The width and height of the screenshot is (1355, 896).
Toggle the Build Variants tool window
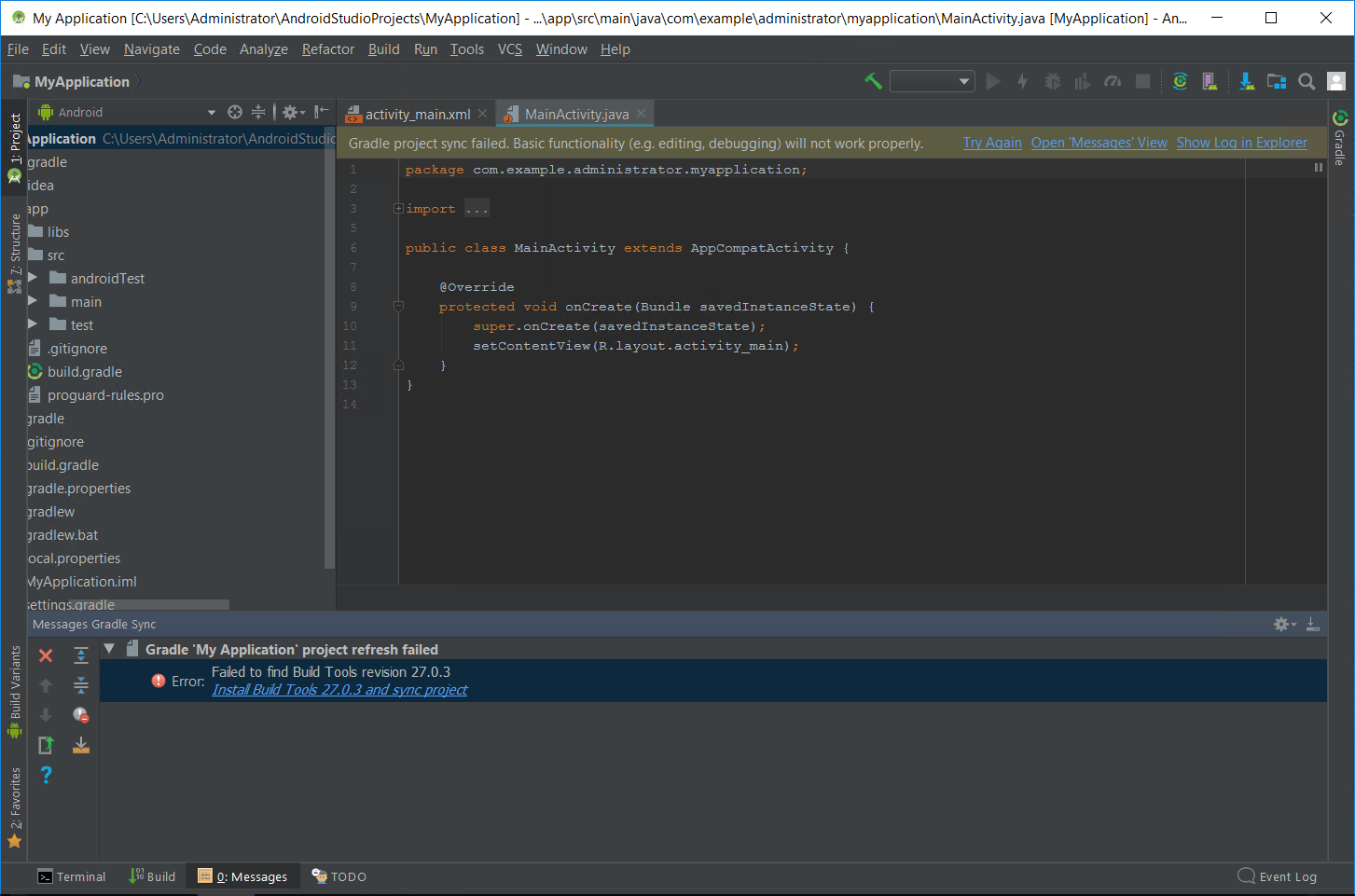15,692
